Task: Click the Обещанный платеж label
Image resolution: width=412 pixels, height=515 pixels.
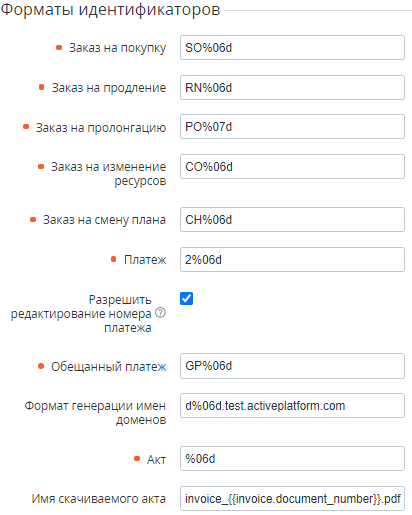Action: 108,367
